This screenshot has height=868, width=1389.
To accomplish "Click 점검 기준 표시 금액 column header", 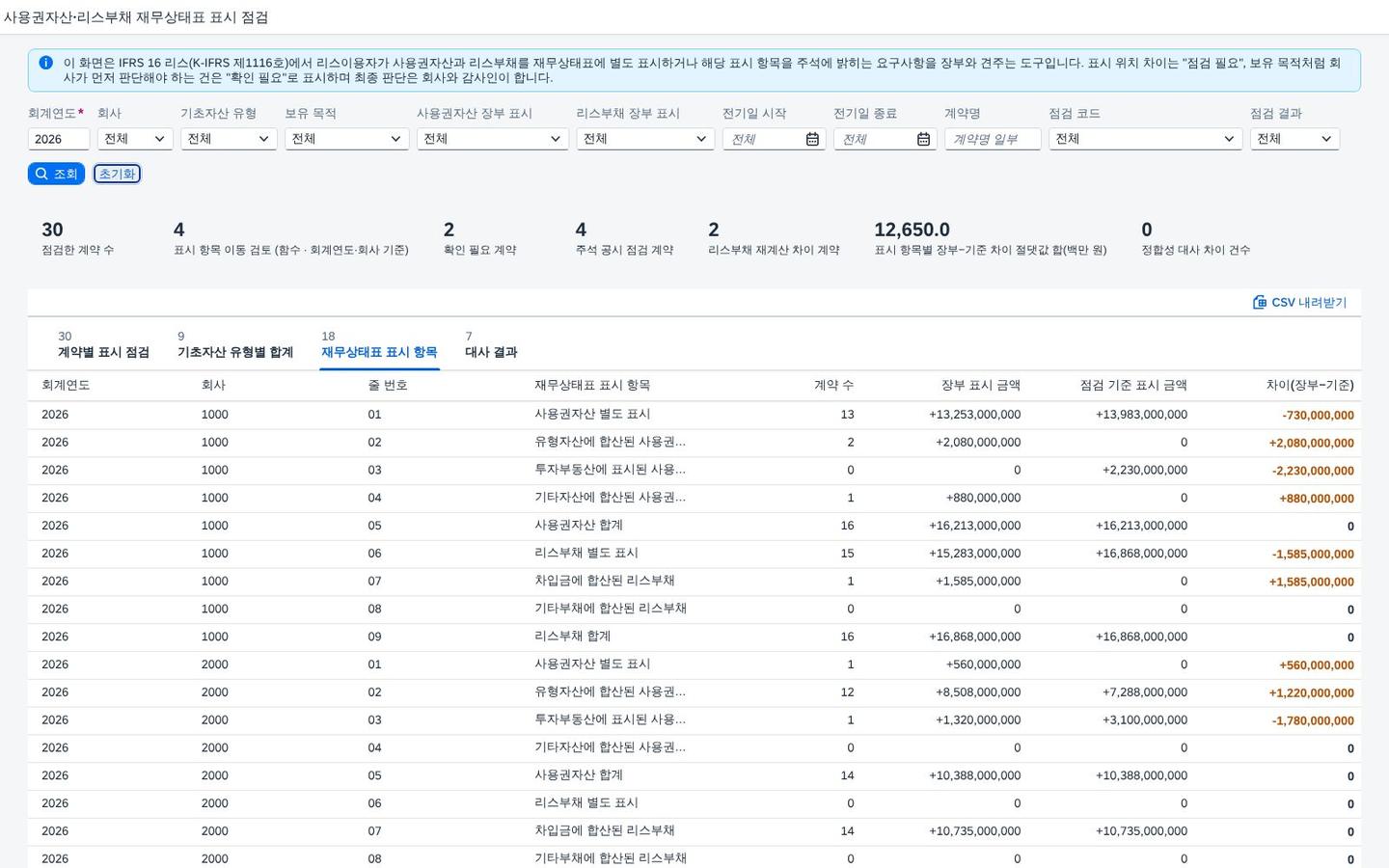I will click(x=1133, y=385).
